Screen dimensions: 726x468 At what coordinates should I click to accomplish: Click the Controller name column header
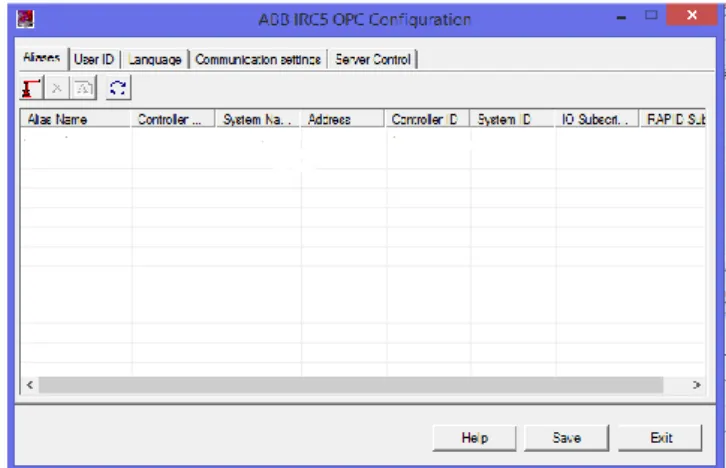coord(173,119)
